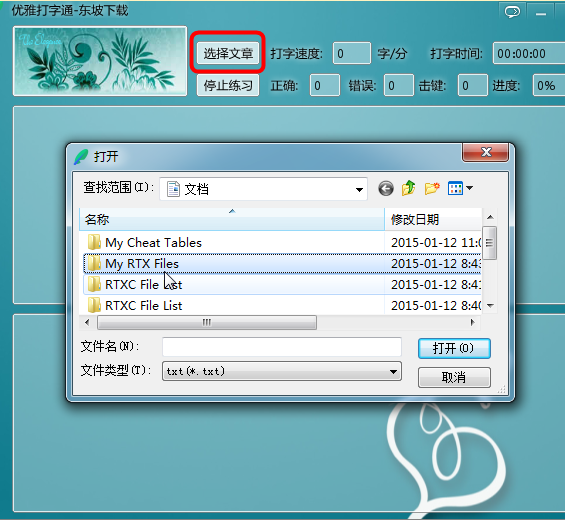Viewport: 565px width, 520px height.
Task: Open the view menu grid icon
Action: [455, 188]
